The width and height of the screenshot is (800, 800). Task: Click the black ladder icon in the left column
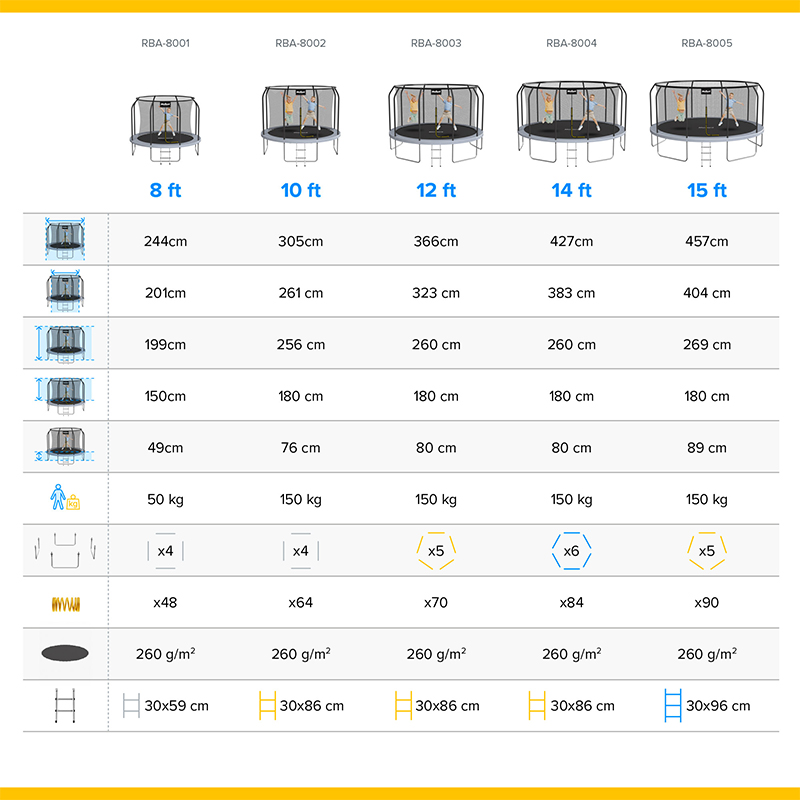65,706
